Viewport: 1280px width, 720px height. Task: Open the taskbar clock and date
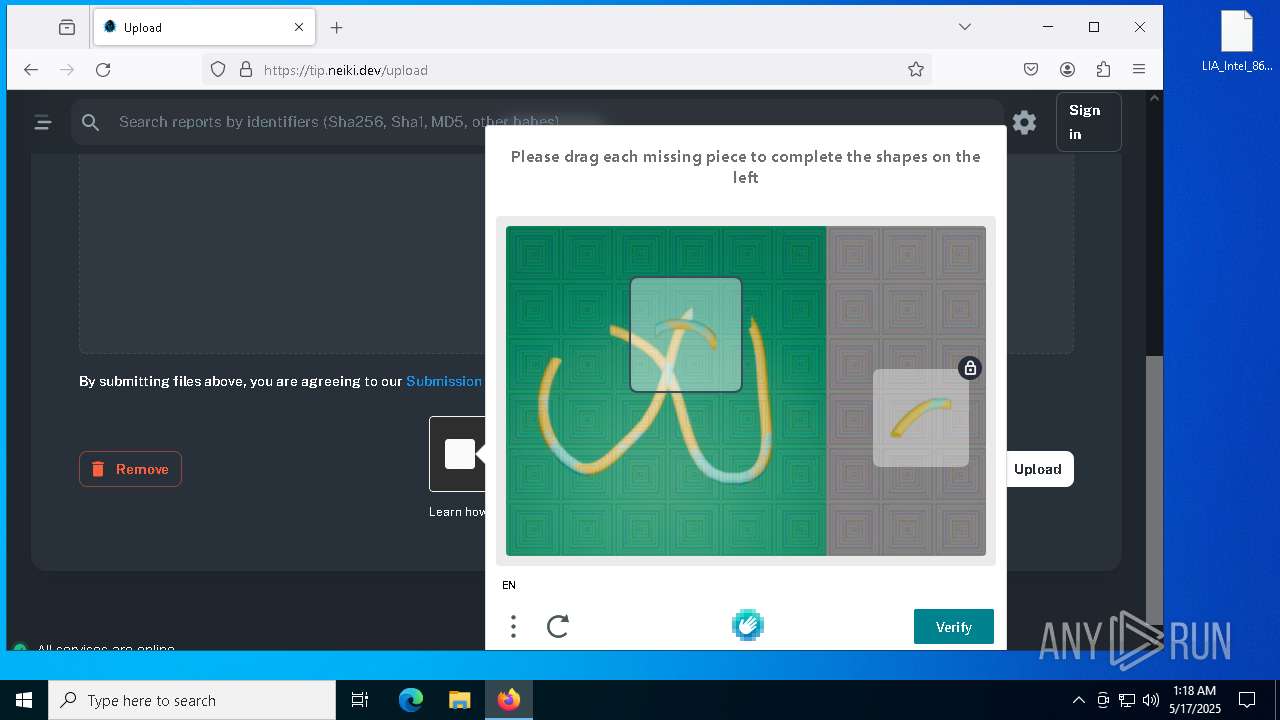[1195, 700]
